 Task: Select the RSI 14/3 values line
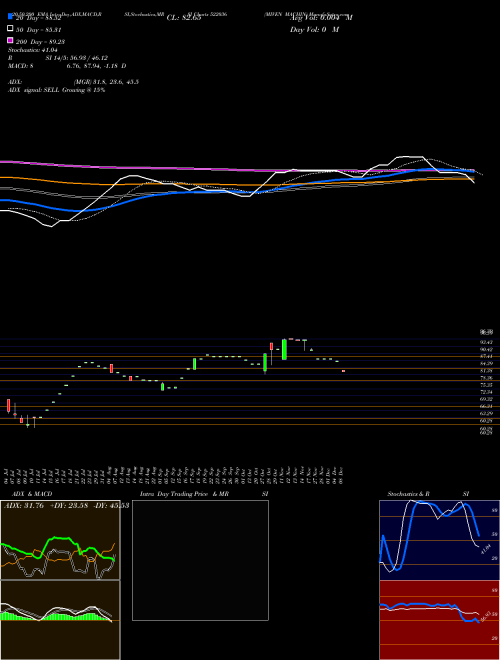click(x=58, y=58)
